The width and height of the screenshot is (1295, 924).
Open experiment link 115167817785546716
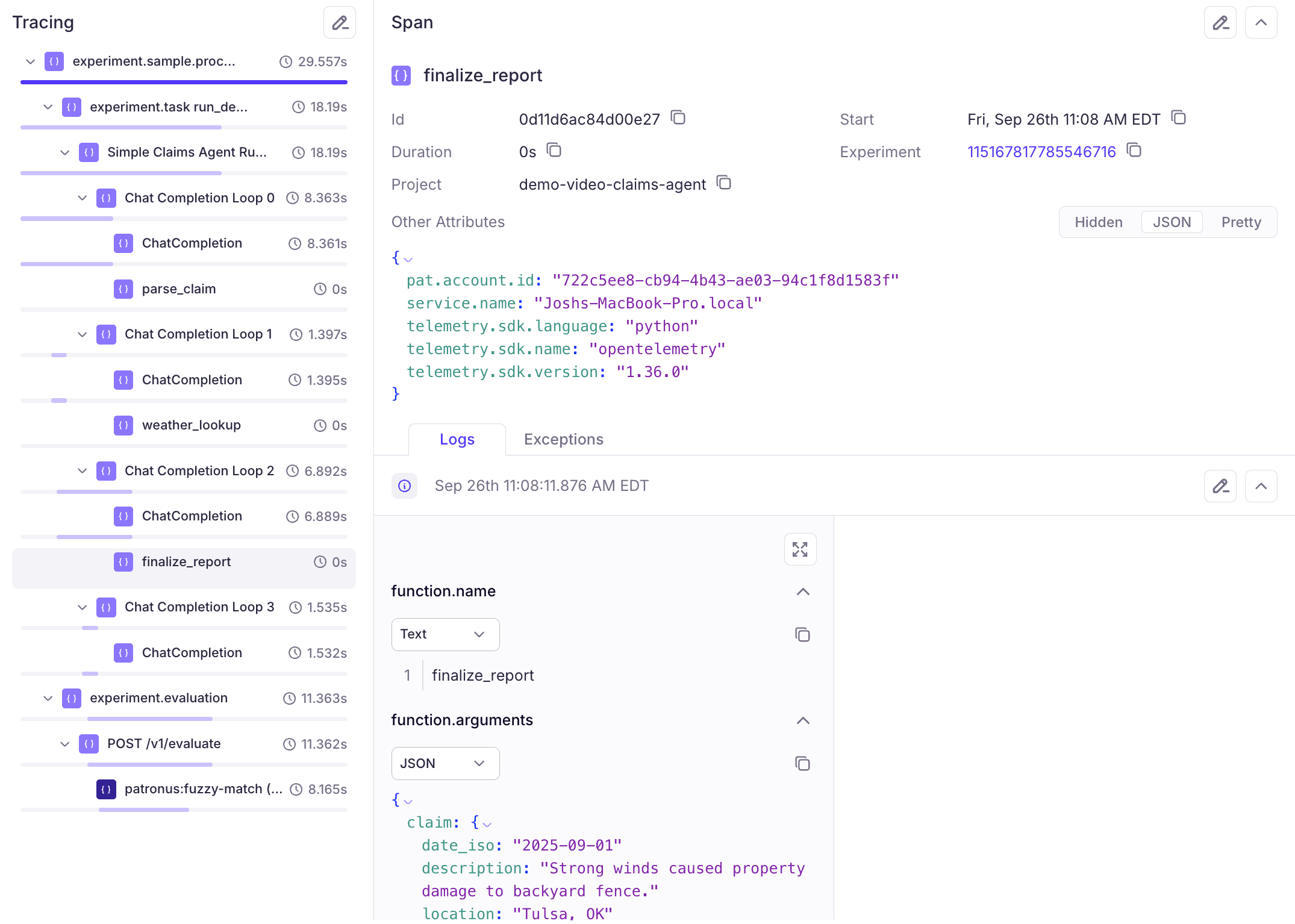pyautogui.click(x=1041, y=152)
